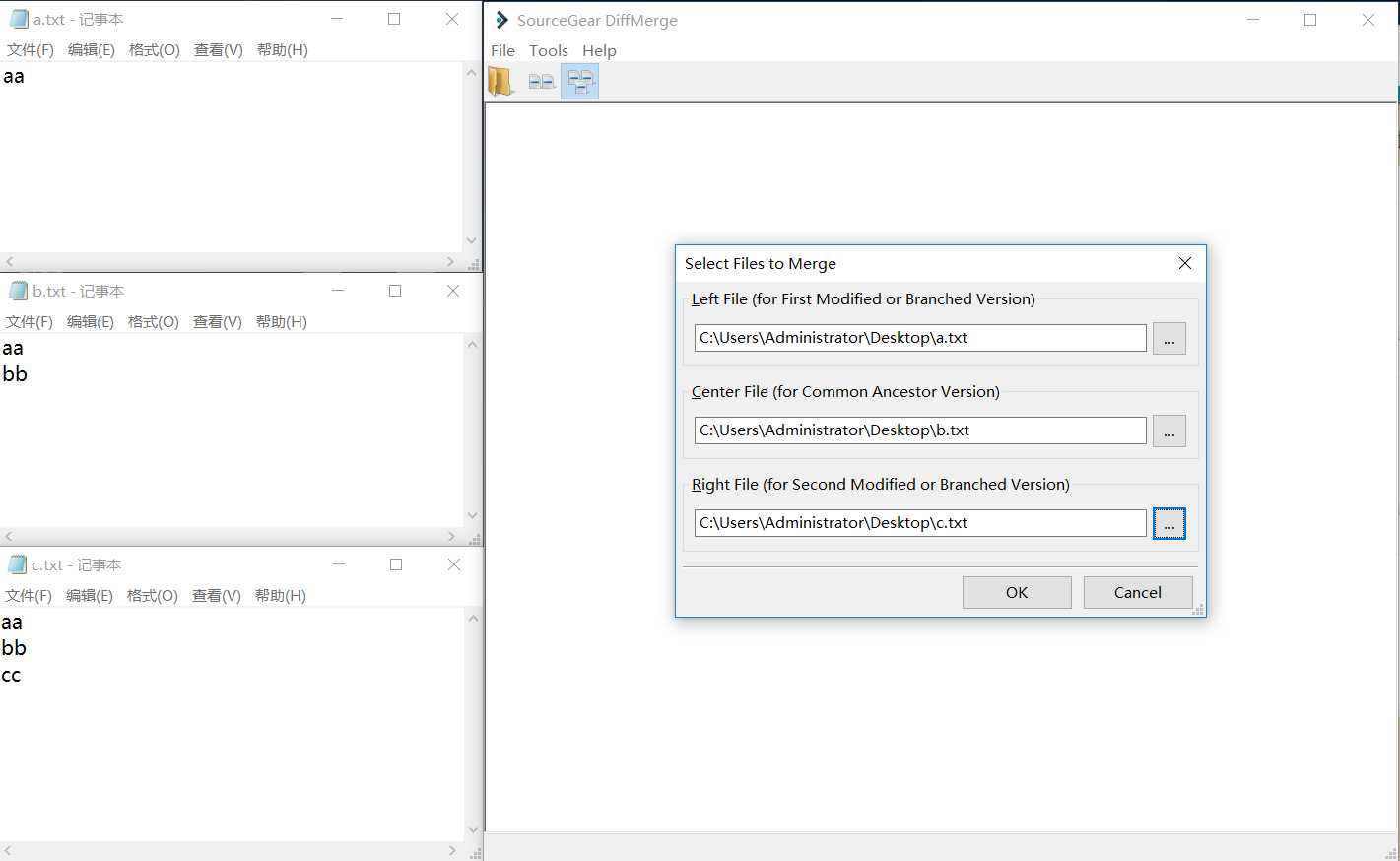Open 查看(V) menu in c.txt Notepad
Screen dimensions: 1400x861
(216, 595)
